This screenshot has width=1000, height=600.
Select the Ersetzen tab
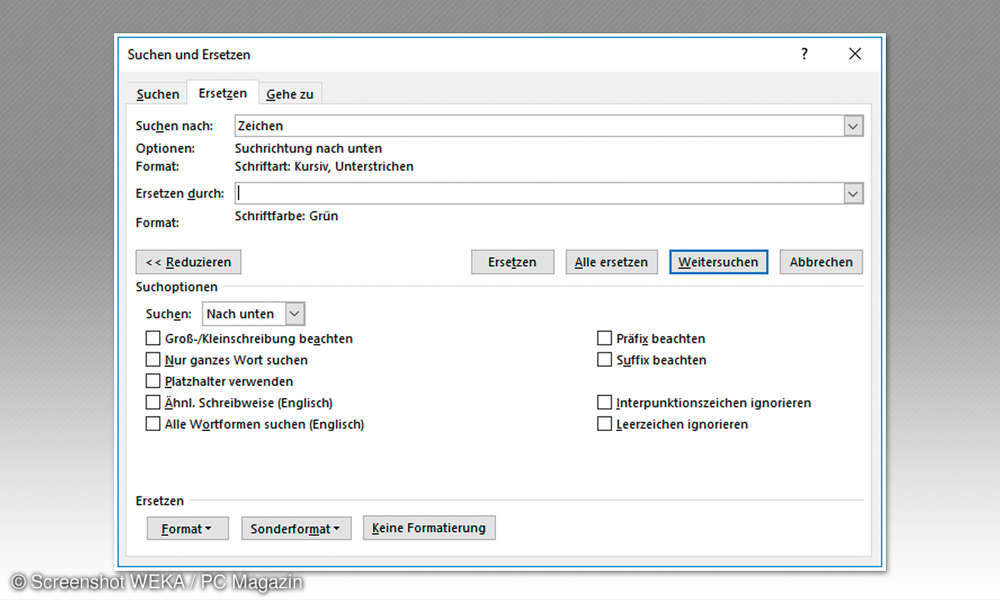click(x=222, y=93)
